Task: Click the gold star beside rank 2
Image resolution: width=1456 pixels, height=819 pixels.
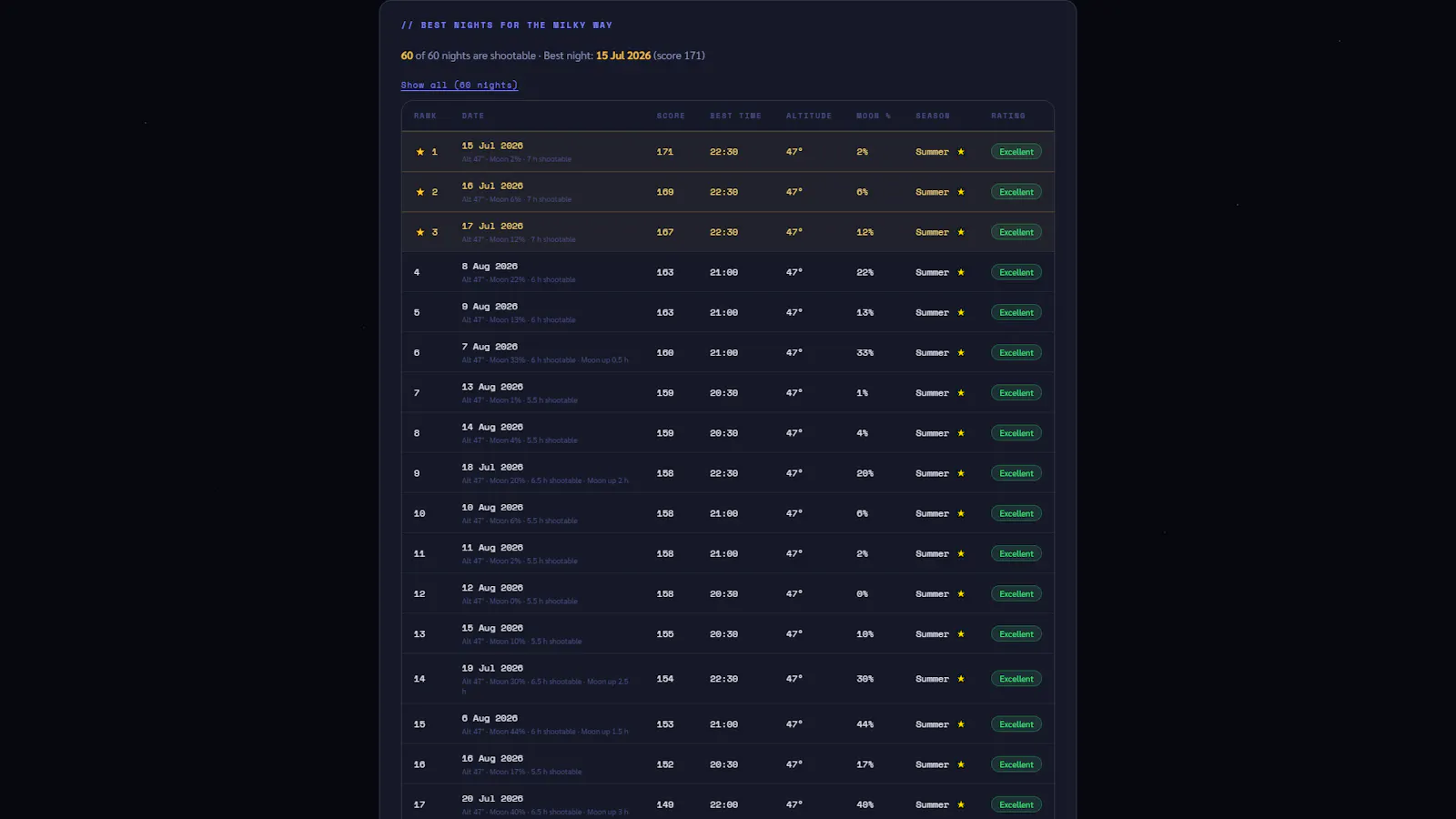Action: tap(420, 192)
